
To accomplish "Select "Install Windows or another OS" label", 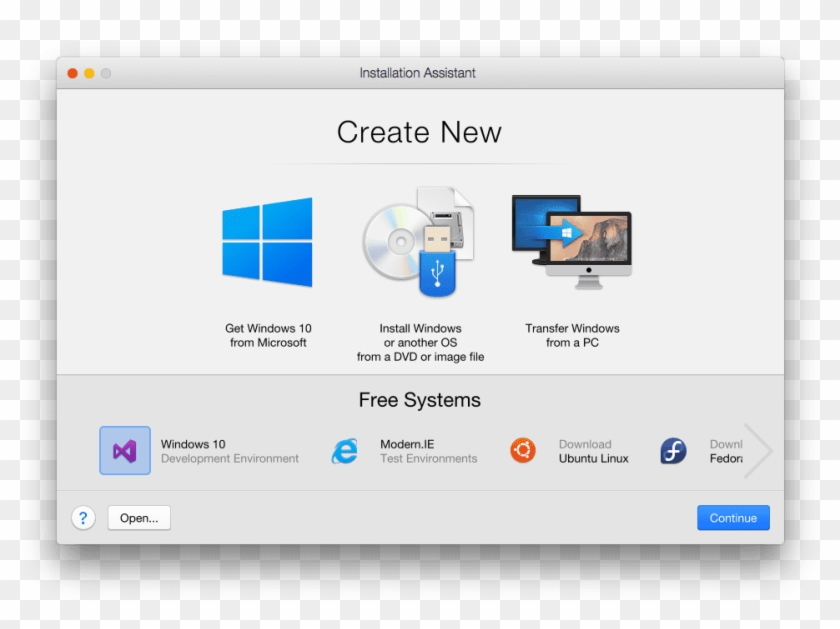I will [x=421, y=342].
